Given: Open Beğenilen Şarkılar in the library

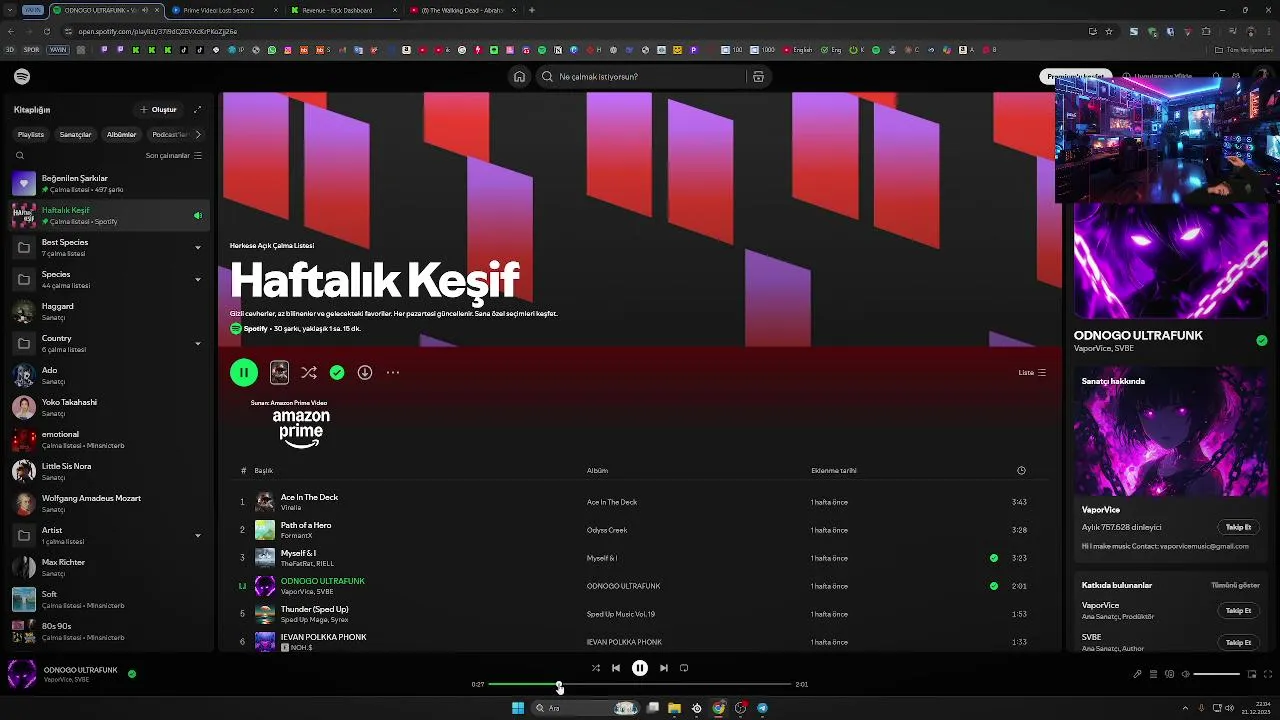Looking at the screenshot, I should [x=108, y=184].
